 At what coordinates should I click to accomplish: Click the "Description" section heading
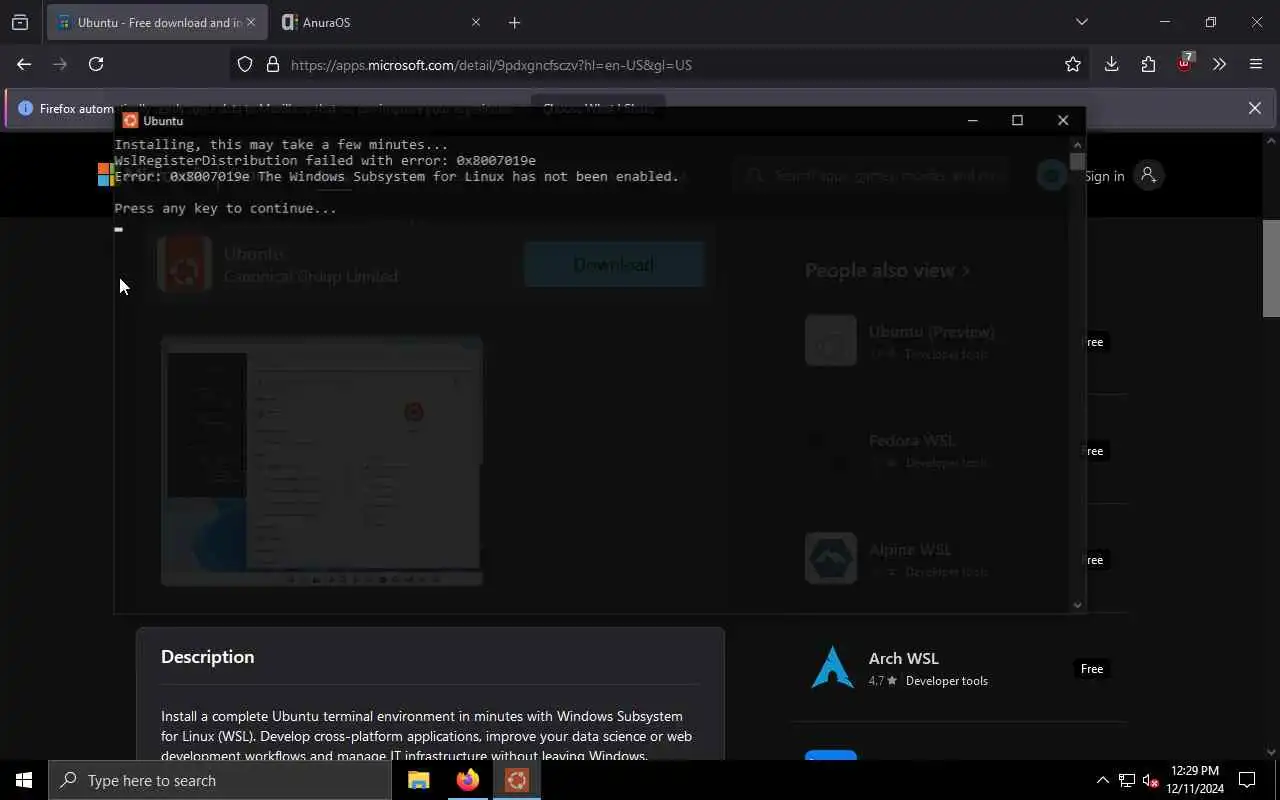tap(207, 657)
